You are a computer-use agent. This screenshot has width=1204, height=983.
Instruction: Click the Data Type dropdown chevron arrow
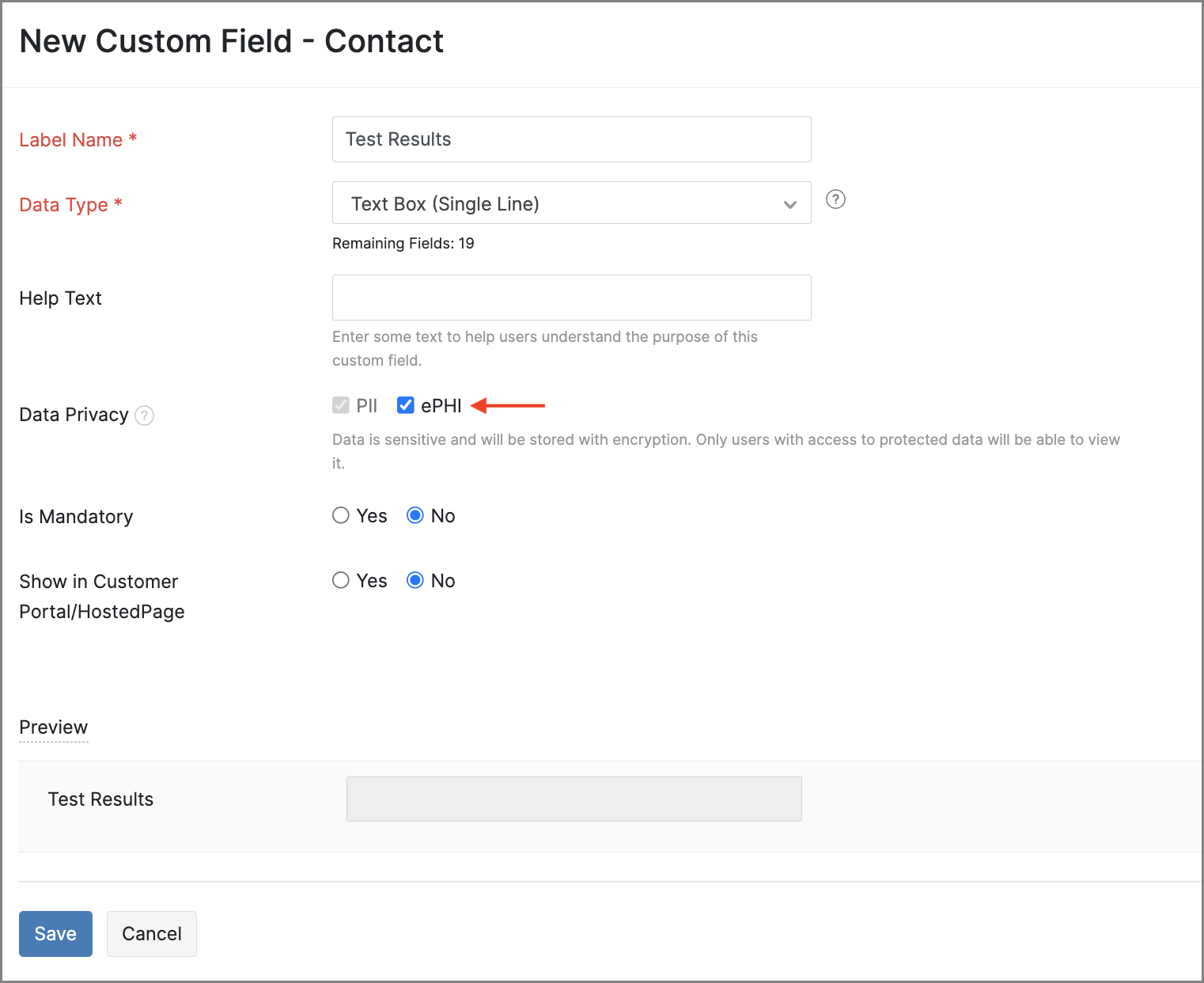click(x=789, y=204)
